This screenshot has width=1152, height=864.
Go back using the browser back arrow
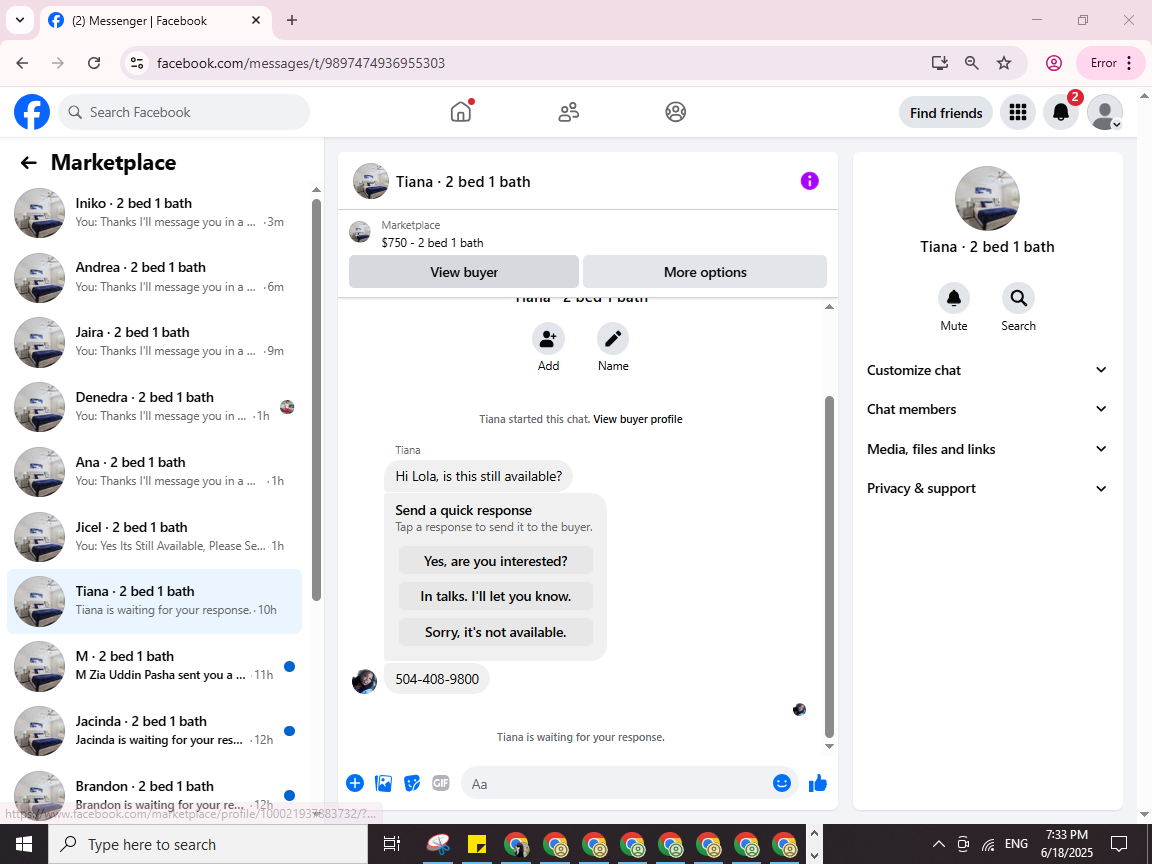22,63
